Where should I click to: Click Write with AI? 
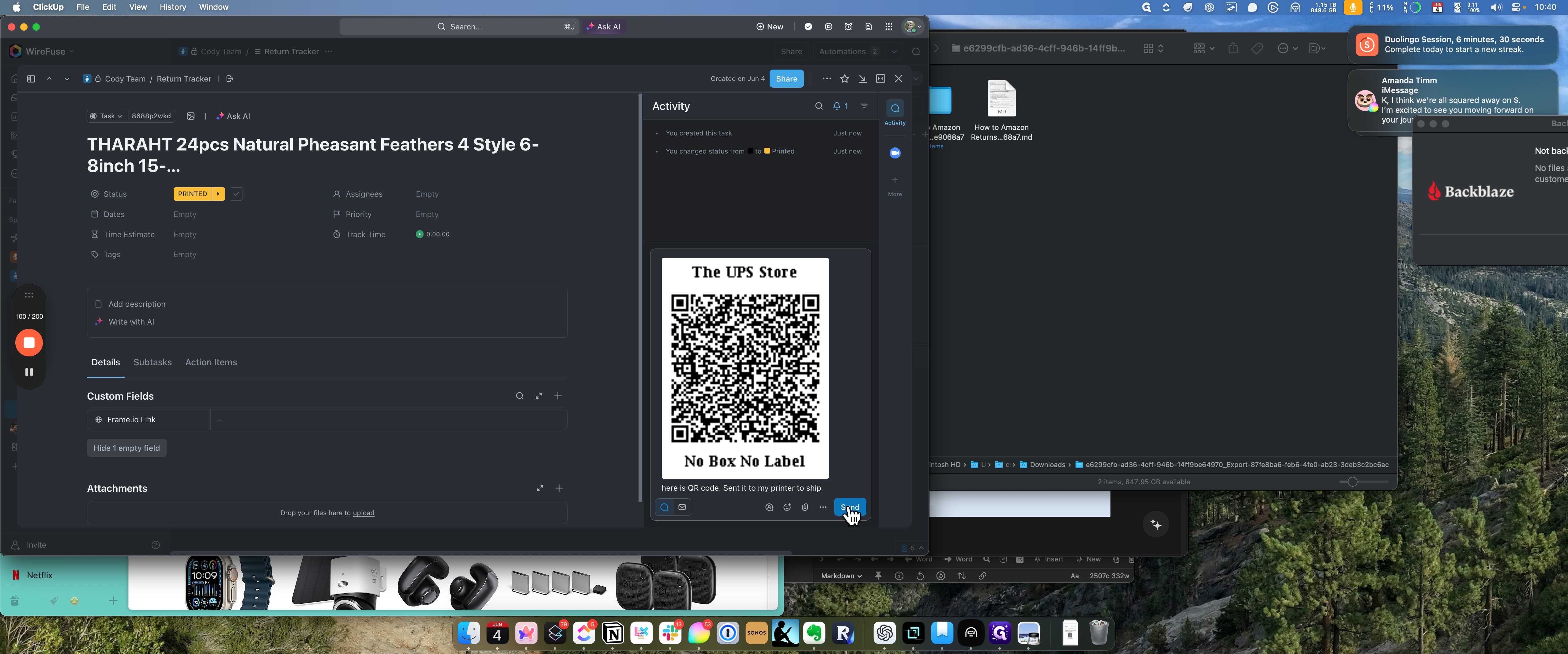pos(131,321)
